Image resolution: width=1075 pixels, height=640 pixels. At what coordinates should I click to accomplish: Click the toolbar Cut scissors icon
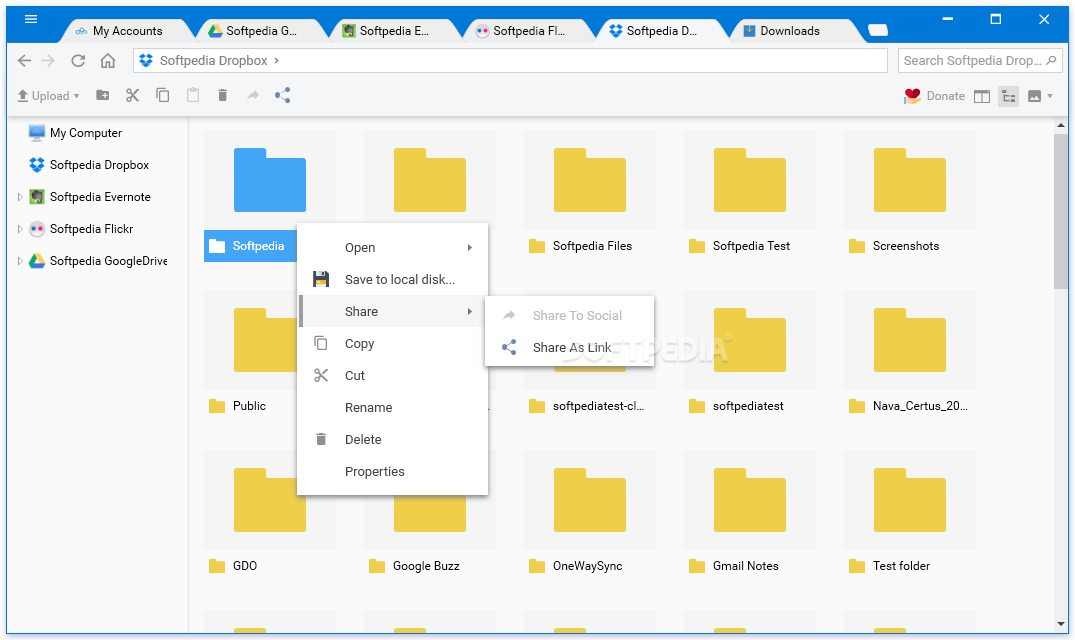pos(132,95)
